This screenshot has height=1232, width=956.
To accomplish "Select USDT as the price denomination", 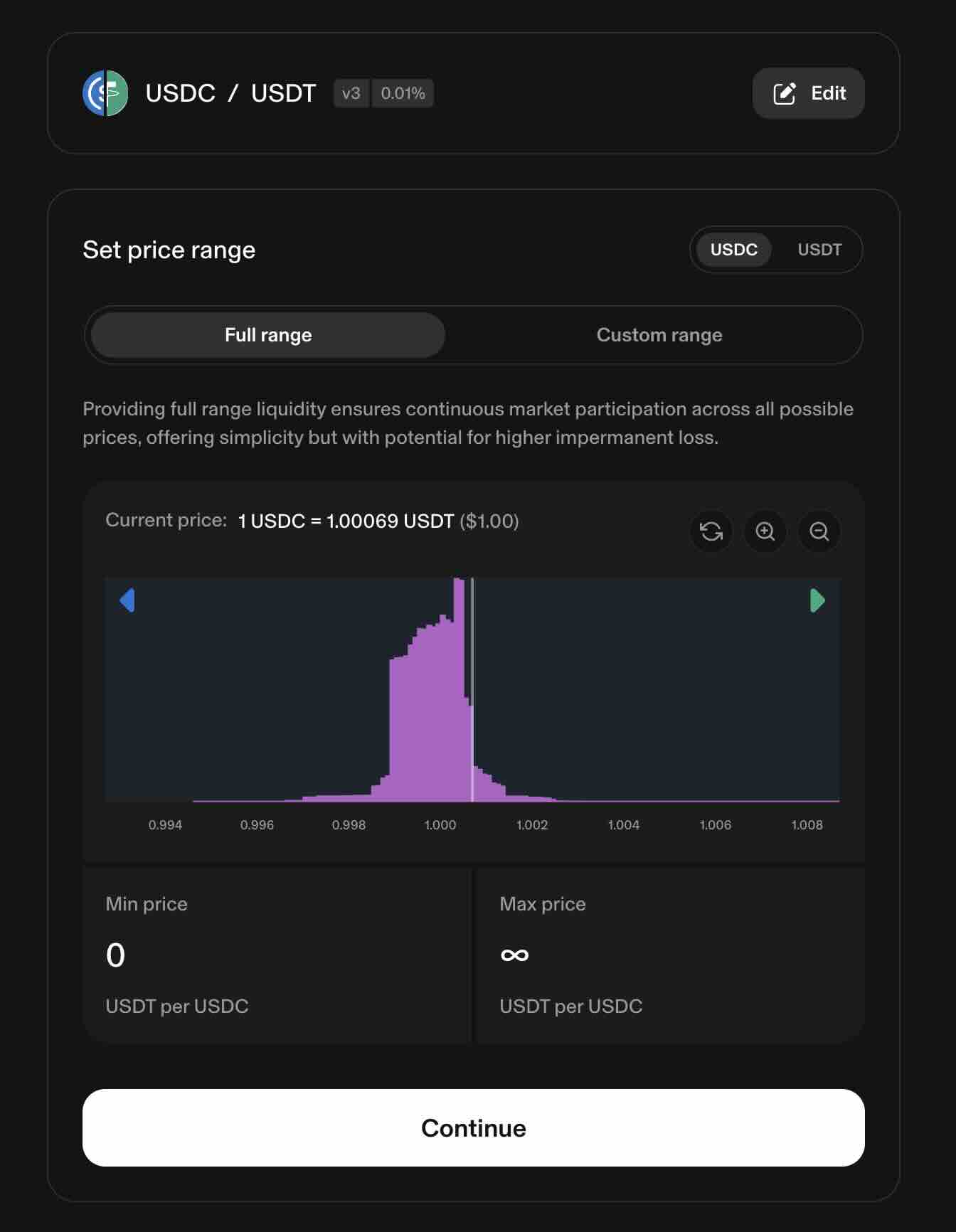I will click(819, 250).
